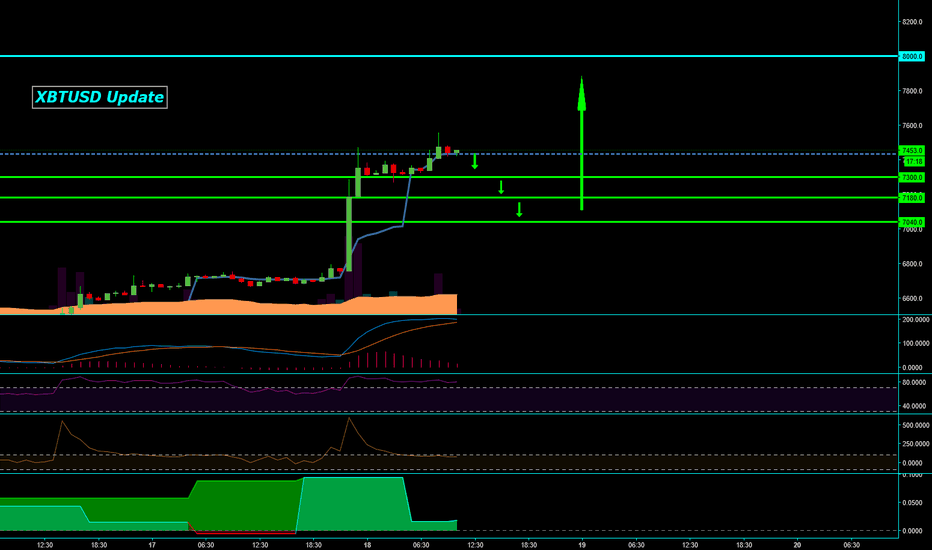The image size is (932, 550).
Task: Select the orange volume area on main chart
Action: [x=228, y=305]
